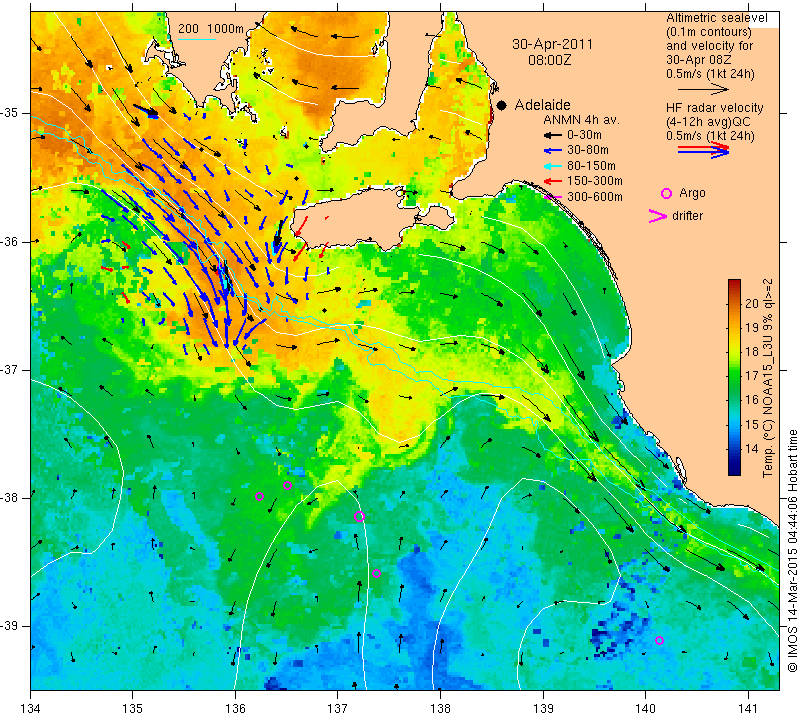Click the green 17 degree area of colorbar
The width and height of the screenshot is (800, 720).
(734, 376)
